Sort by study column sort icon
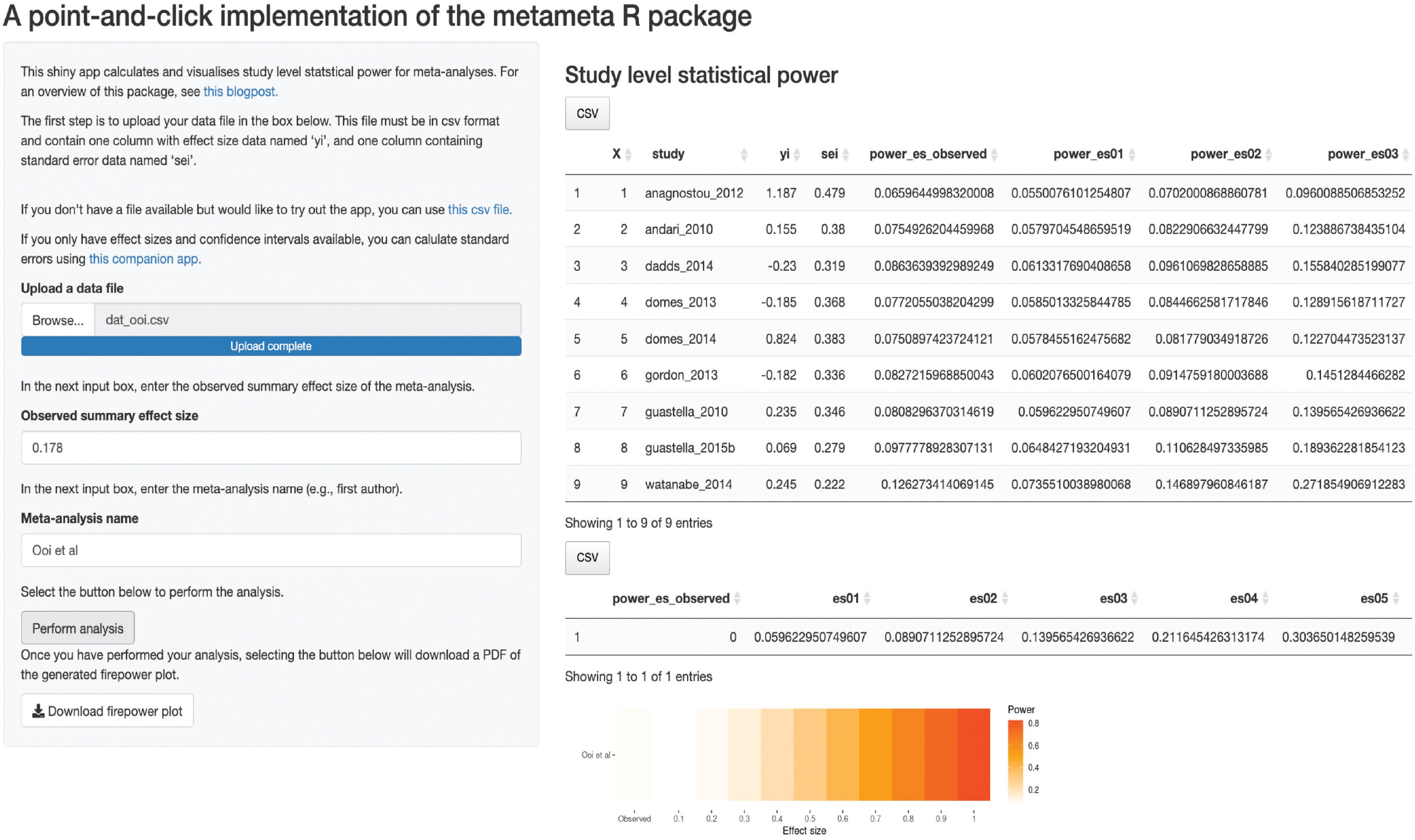Image resolution: width=1415 pixels, height=840 pixels. tap(744, 154)
